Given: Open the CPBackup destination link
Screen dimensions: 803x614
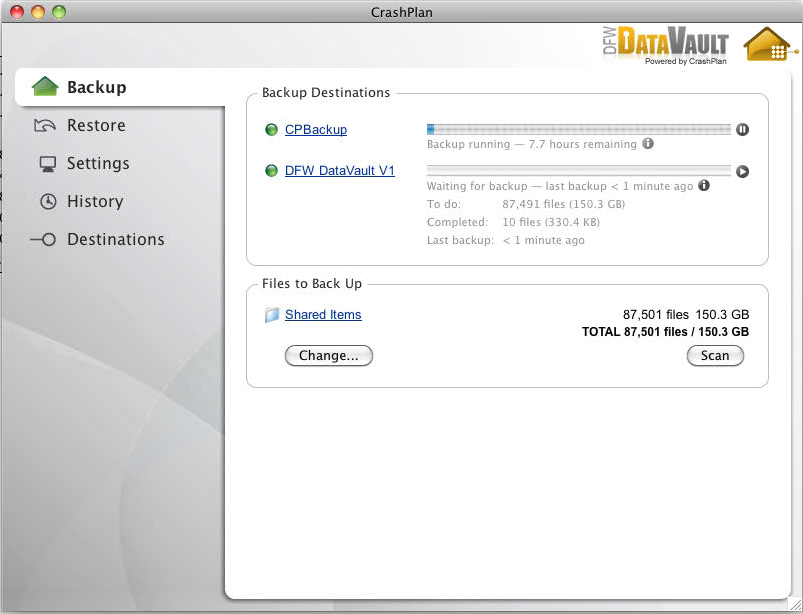Looking at the screenshot, I should (316, 130).
